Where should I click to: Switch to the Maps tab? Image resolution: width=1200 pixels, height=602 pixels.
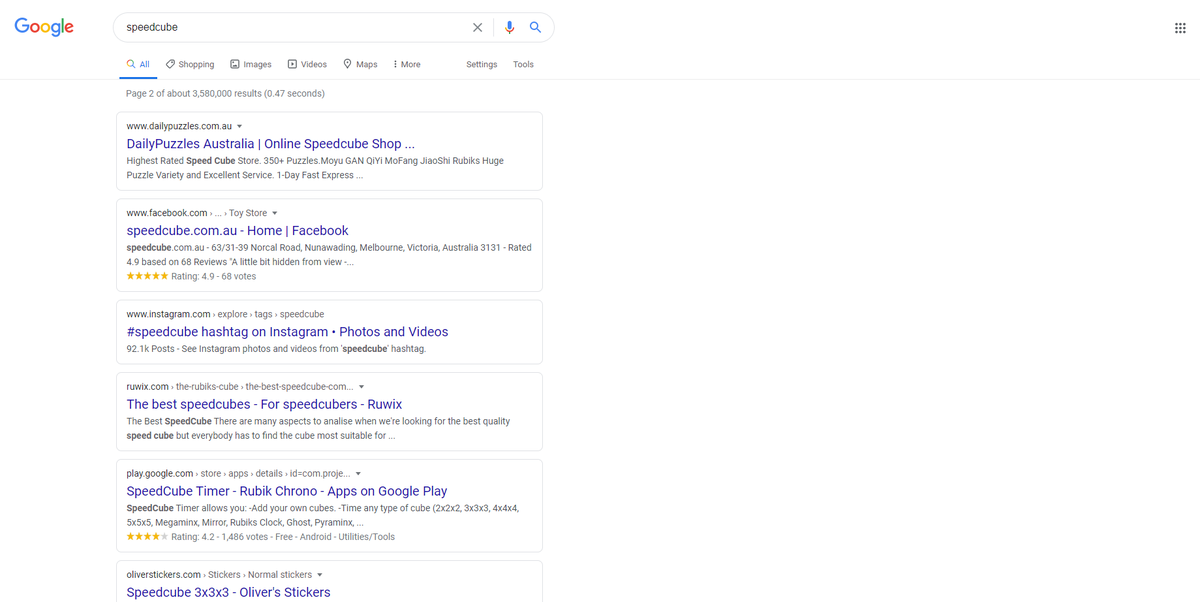click(x=360, y=64)
